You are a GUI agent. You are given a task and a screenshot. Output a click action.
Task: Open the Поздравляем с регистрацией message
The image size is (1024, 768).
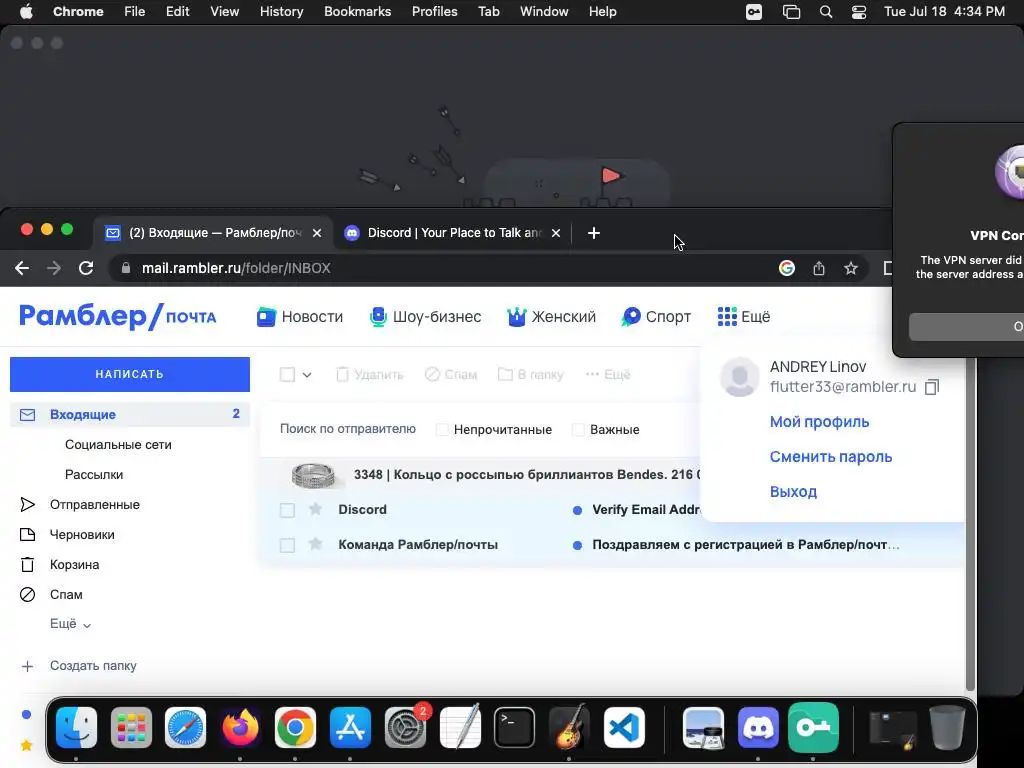coord(746,545)
